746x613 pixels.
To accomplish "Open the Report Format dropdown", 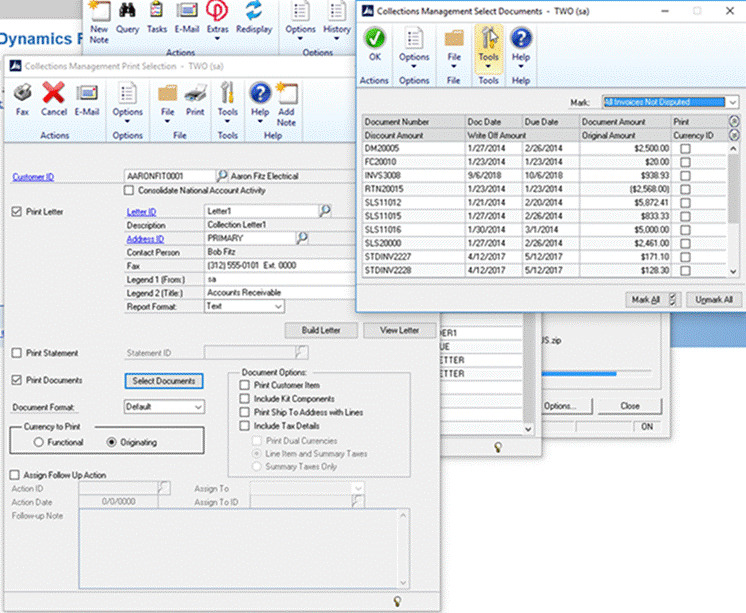I will (x=278, y=306).
